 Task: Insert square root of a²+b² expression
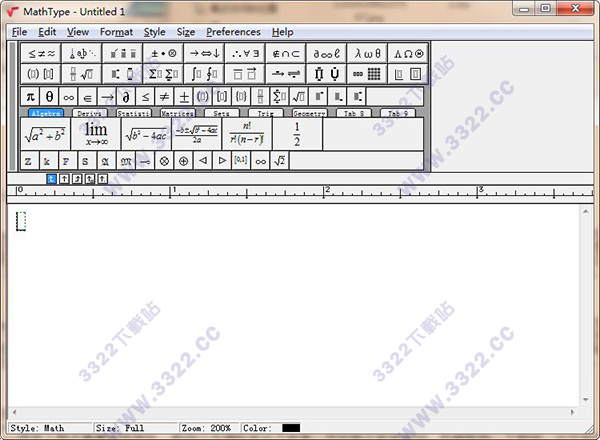coord(46,134)
